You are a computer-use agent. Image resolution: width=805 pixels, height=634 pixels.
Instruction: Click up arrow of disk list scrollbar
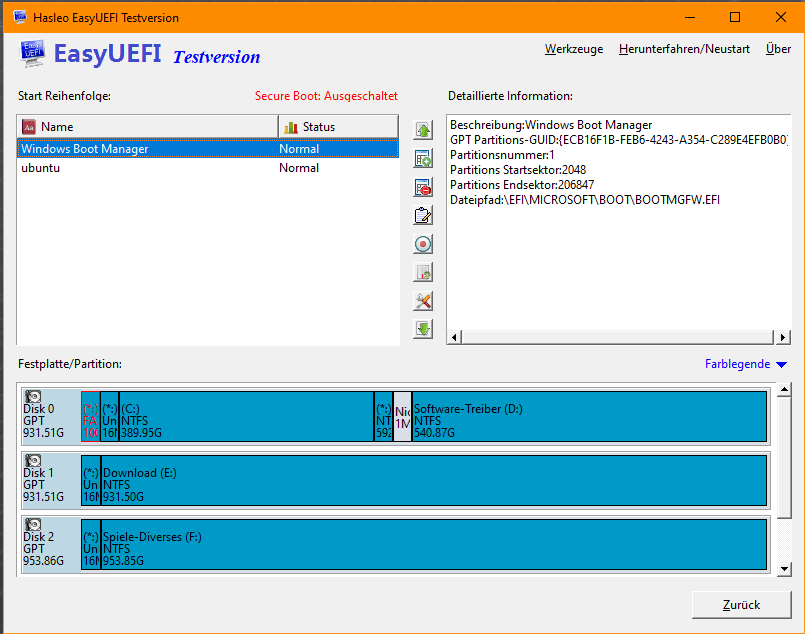coord(784,390)
